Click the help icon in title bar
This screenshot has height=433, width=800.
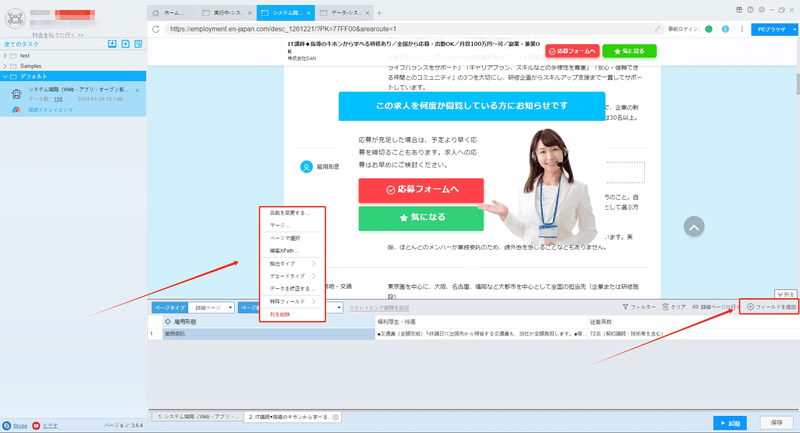point(750,10)
